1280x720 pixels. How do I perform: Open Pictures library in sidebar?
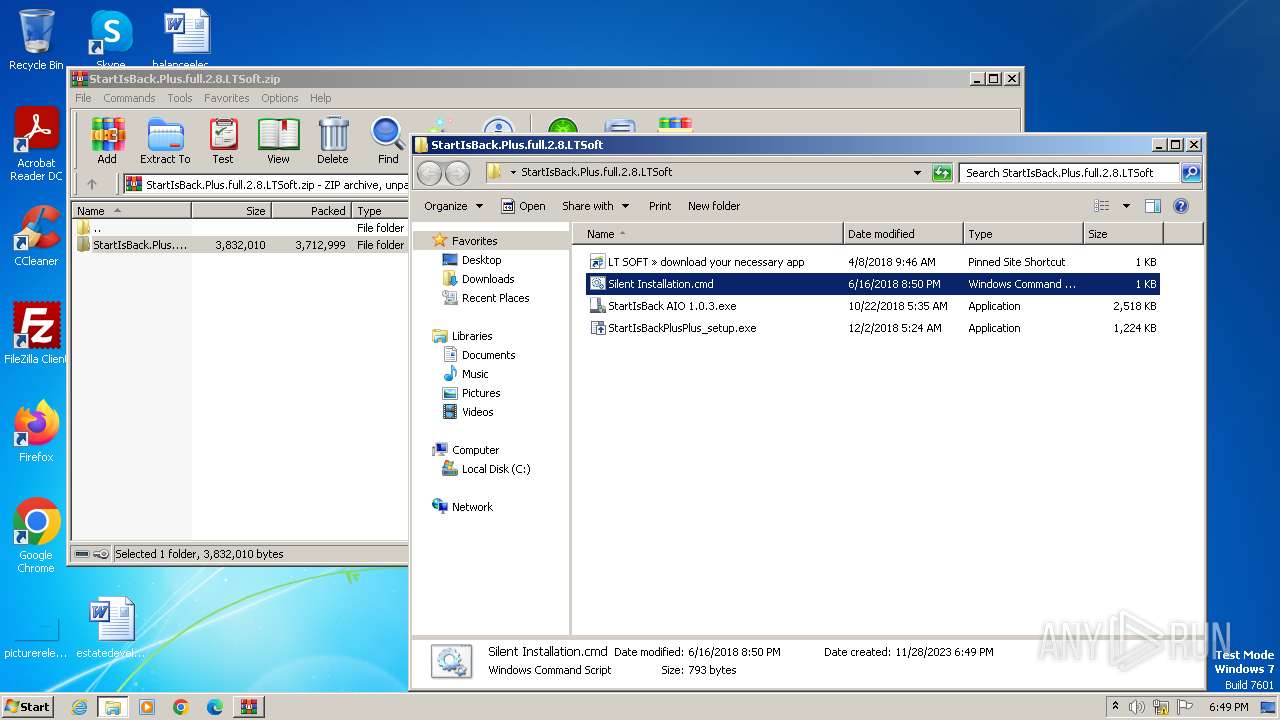pyautogui.click(x=481, y=393)
